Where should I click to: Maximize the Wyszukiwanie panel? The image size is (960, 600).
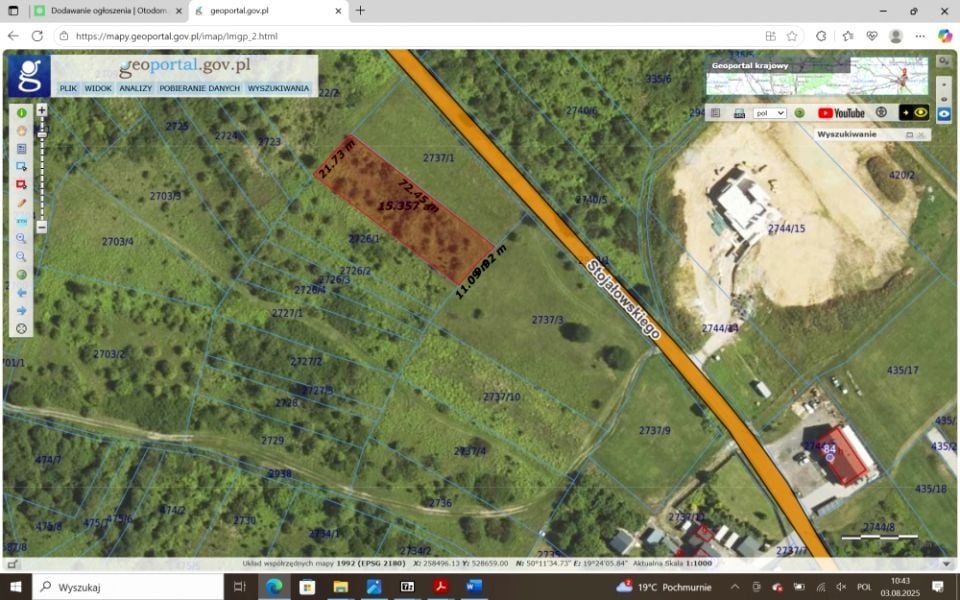click(909, 135)
